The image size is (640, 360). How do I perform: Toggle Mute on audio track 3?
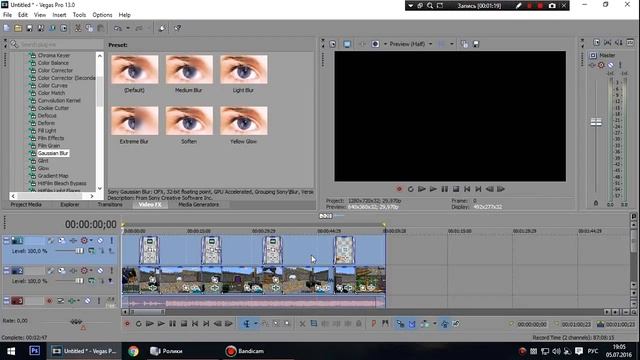click(x=87, y=301)
